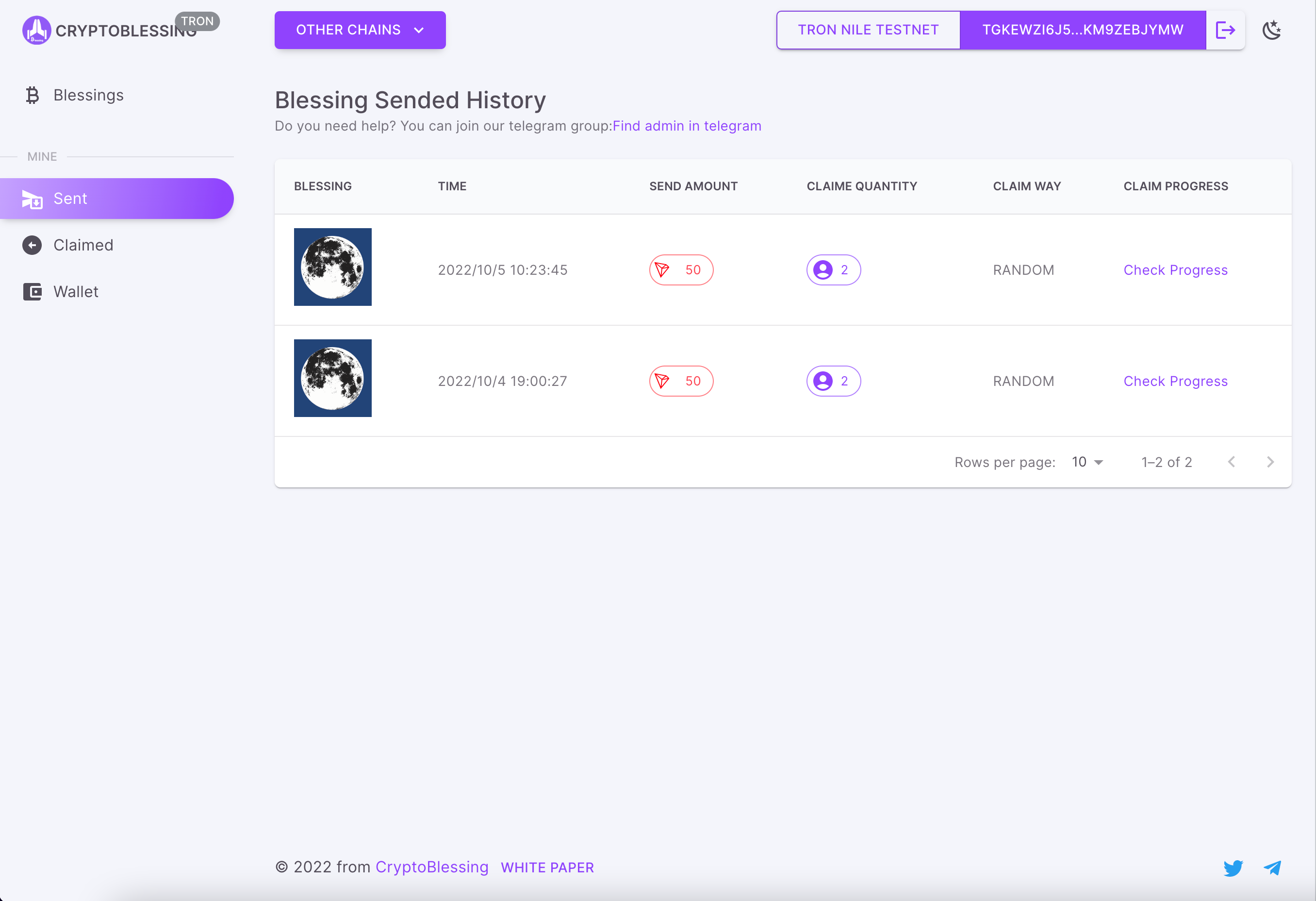Viewport: 1316px width, 901px height.
Task: Open Wallet from sidebar
Action: pyautogui.click(x=75, y=292)
